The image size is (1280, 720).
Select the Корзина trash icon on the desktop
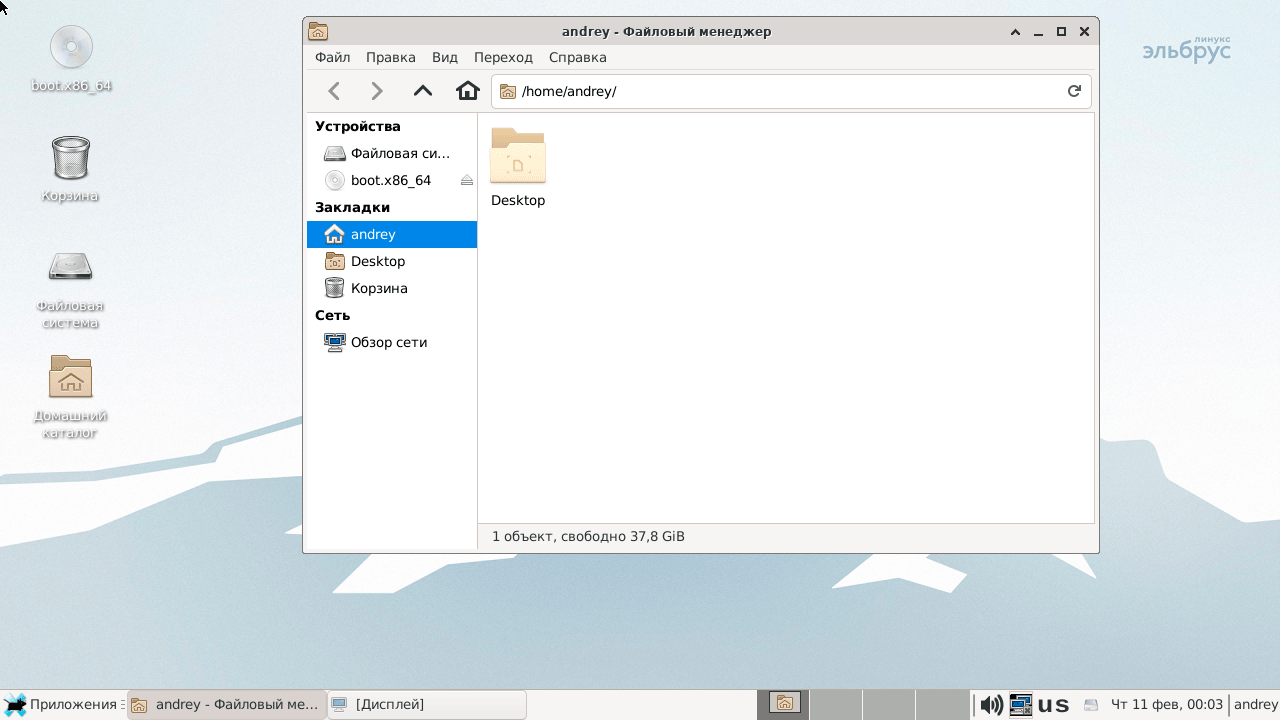[x=70, y=169]
